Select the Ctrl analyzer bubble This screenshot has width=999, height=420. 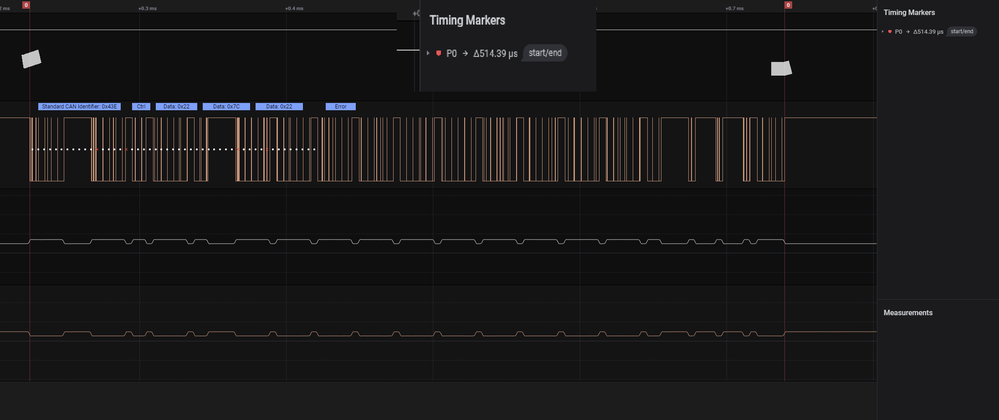pyautogui.click(x=141, y=106)
